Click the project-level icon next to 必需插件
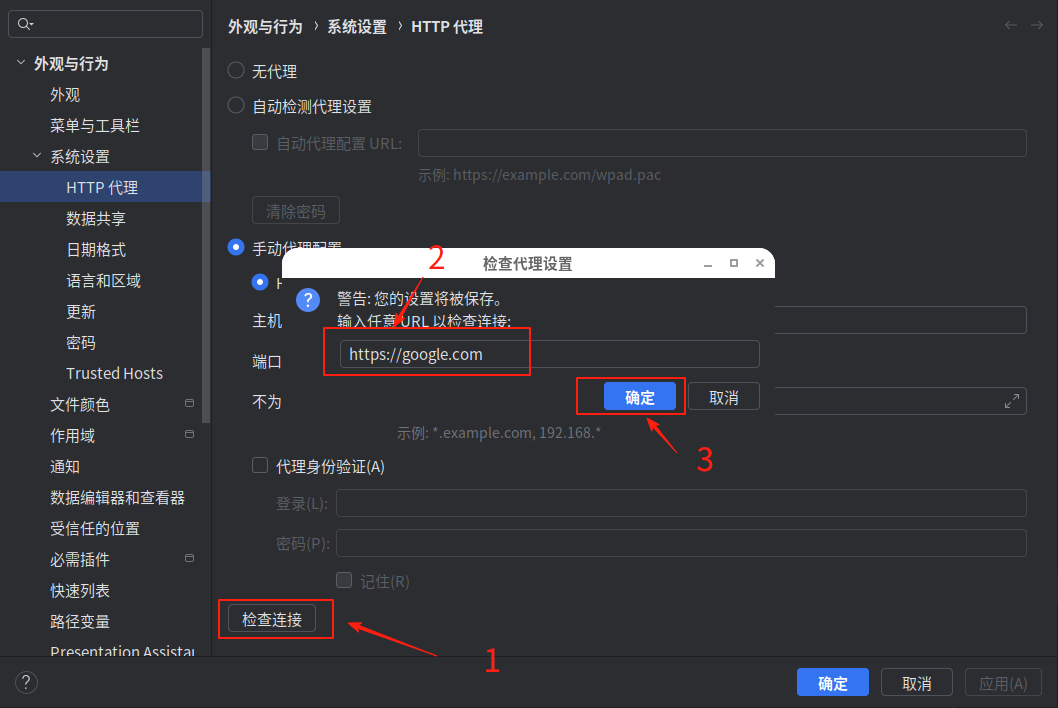Image resolution: width=1058 pixels, height=708 pixels. tap(188, 559)
